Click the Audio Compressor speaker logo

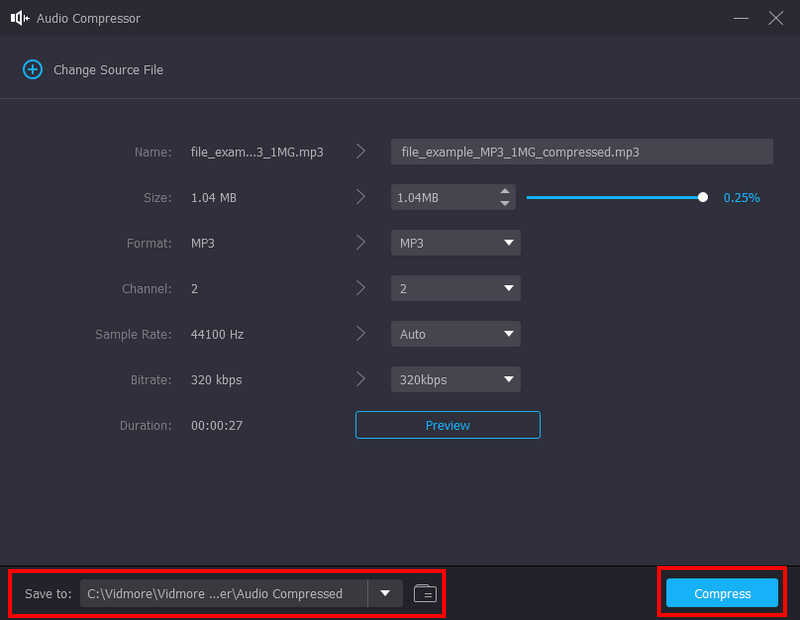point(20,18)
